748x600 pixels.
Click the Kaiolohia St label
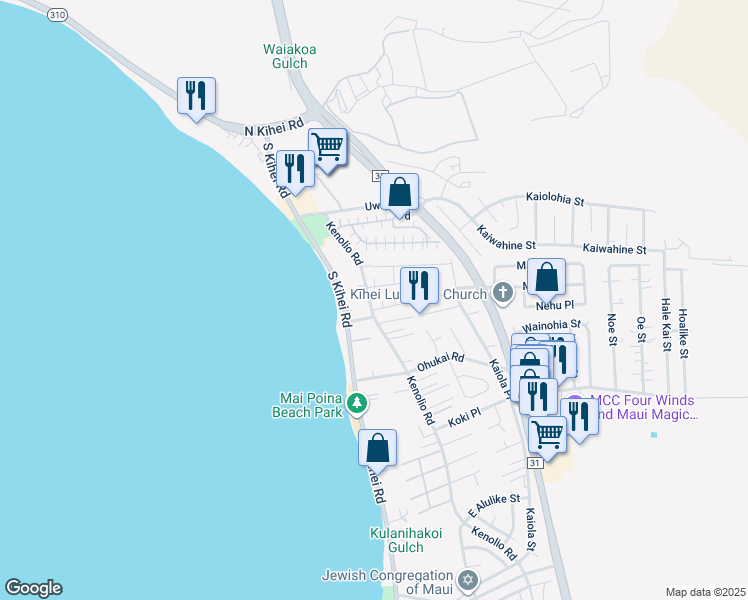coord(555,198)
